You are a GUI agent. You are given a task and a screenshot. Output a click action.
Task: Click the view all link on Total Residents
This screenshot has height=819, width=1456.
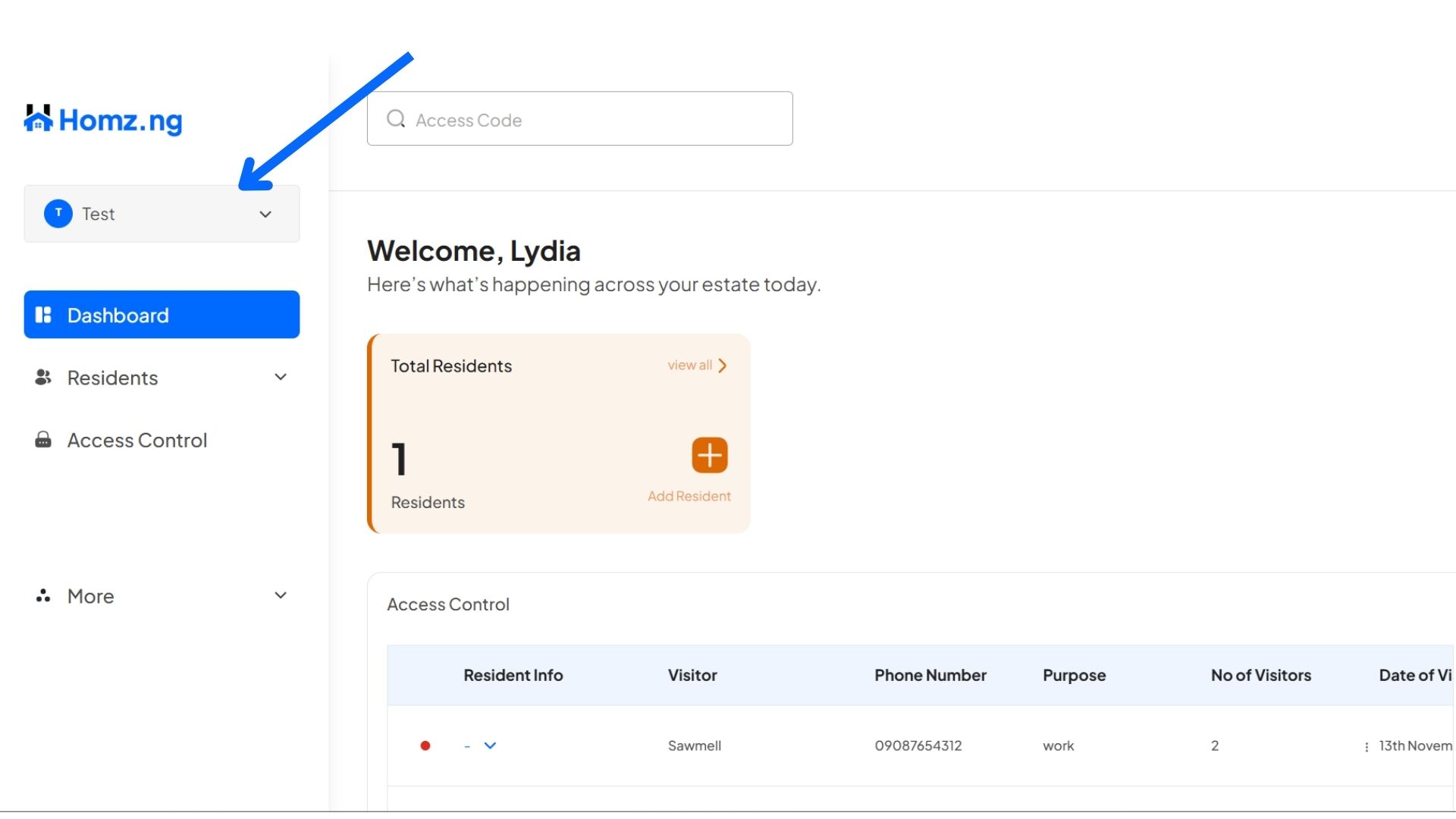[x=696, y=366]
